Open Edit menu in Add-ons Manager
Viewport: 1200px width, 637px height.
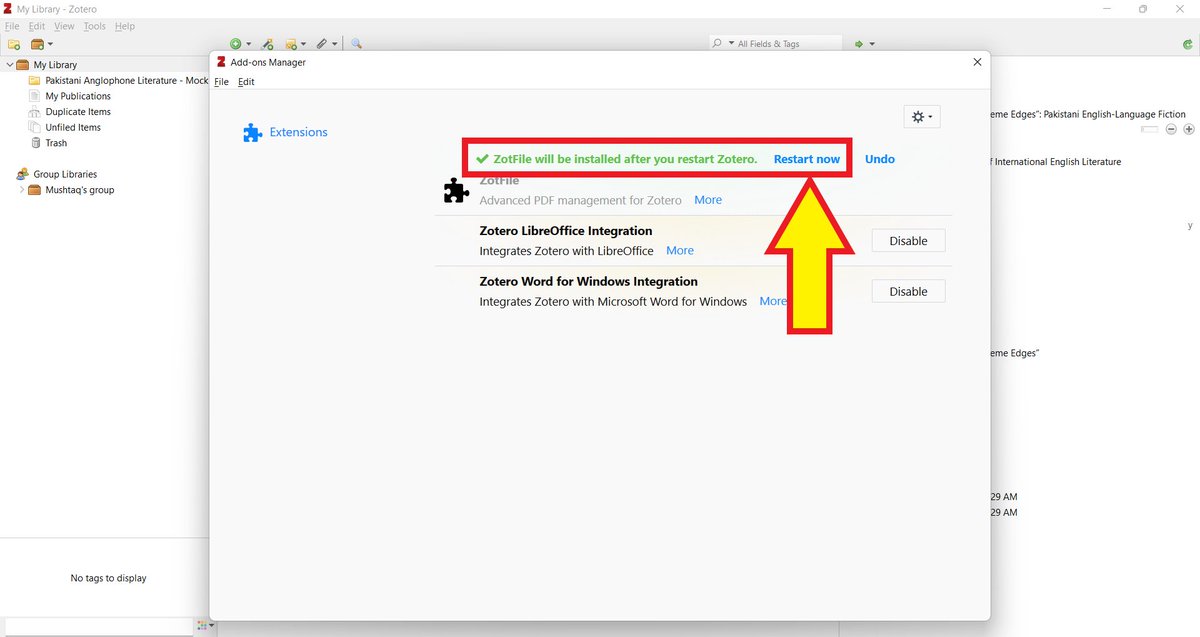click(x=246, y=82)
